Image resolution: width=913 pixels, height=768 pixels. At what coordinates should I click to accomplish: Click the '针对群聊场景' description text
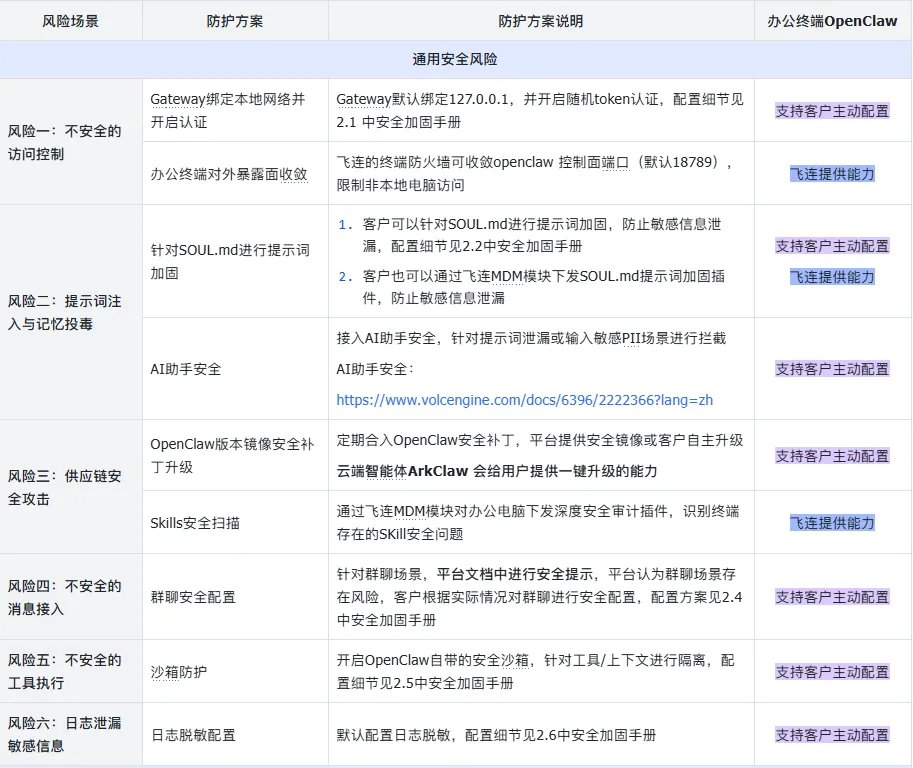click(x=539, y=597)
